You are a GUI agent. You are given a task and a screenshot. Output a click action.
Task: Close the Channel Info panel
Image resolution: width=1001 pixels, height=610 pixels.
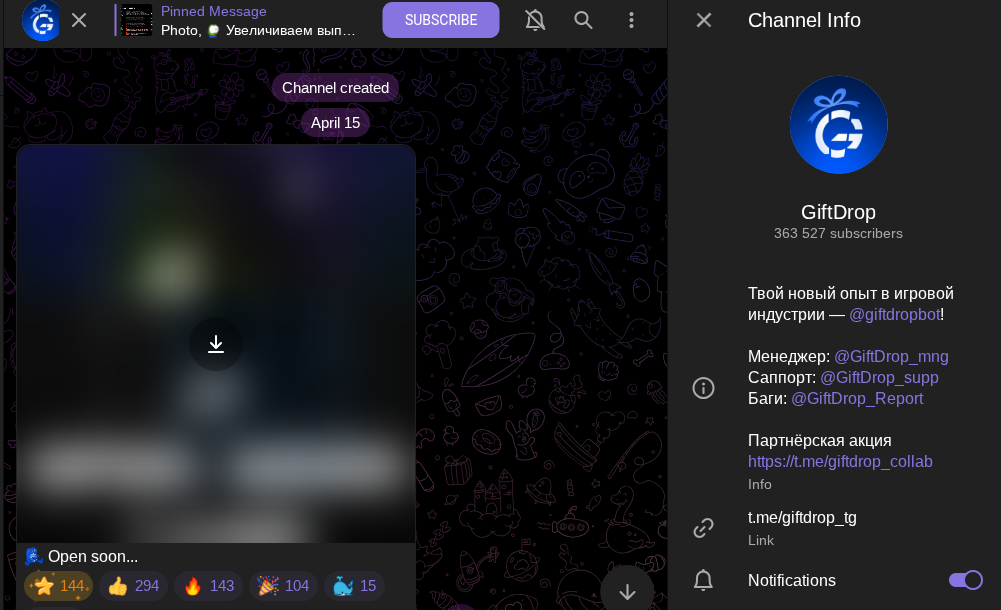point(704,20)
